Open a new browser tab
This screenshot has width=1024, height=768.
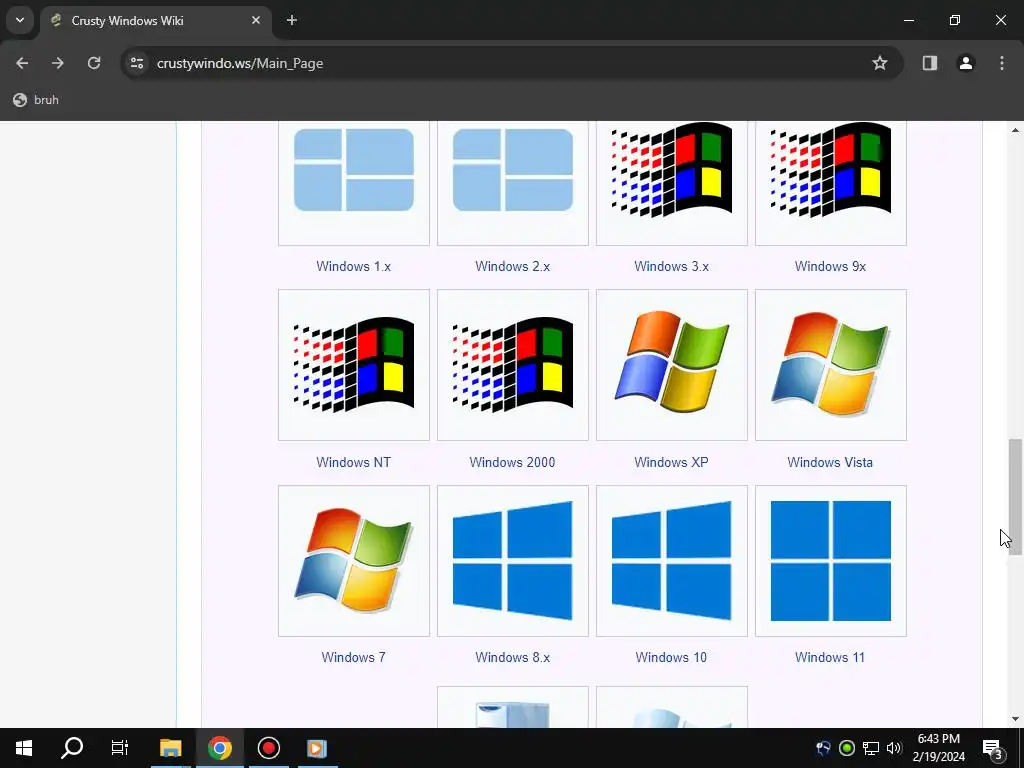[x=292, y=20]
